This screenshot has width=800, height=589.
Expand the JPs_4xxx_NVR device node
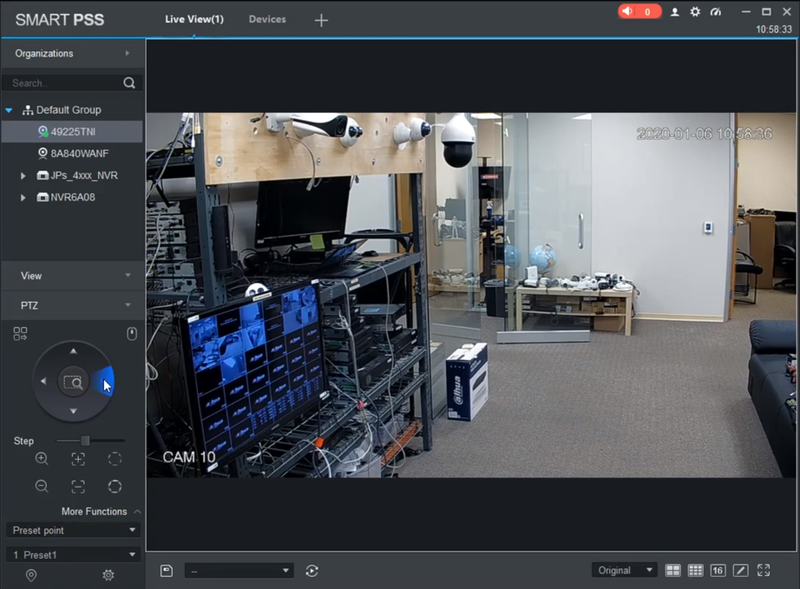[24, 176]
